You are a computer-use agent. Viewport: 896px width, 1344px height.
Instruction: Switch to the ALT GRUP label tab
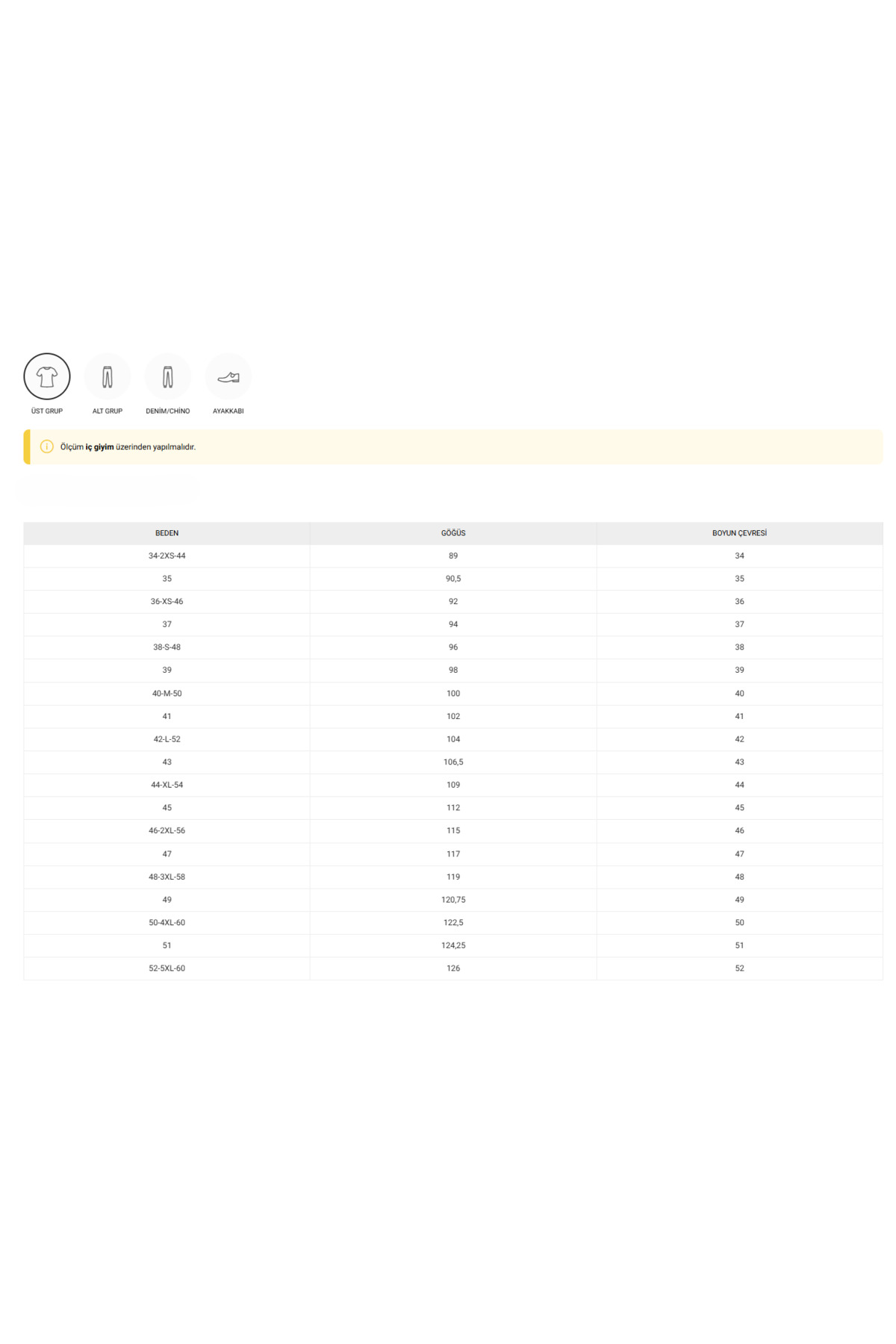coord(108,411)
